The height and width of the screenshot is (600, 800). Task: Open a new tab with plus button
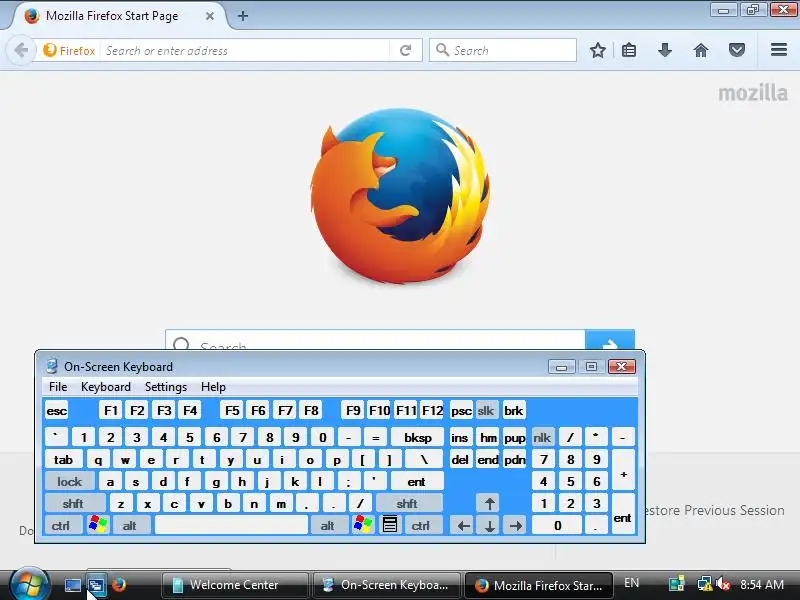coord(243,16)
